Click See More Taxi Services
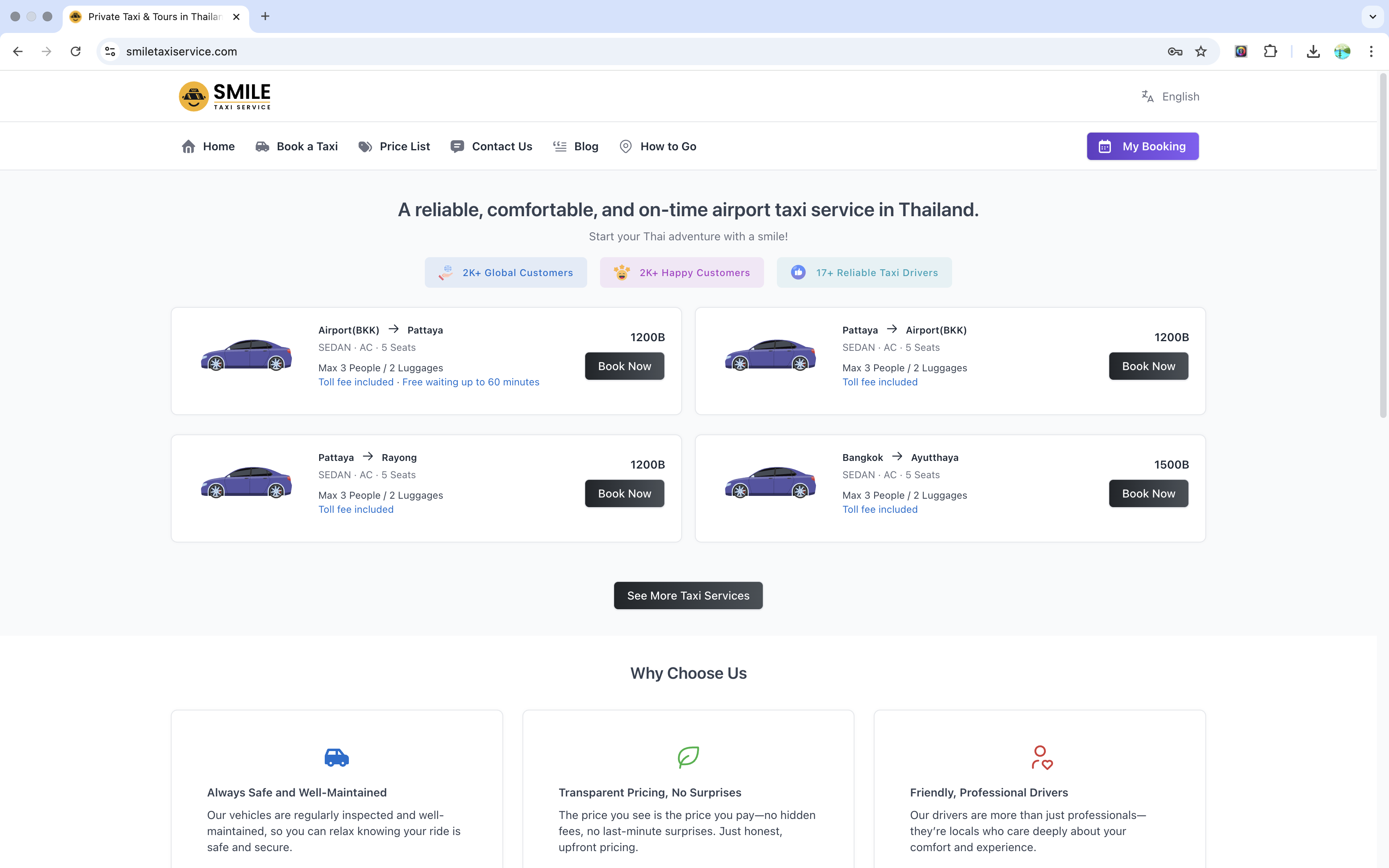The height and width of the screenshot is (868, 1389). (x=688, y=595)
